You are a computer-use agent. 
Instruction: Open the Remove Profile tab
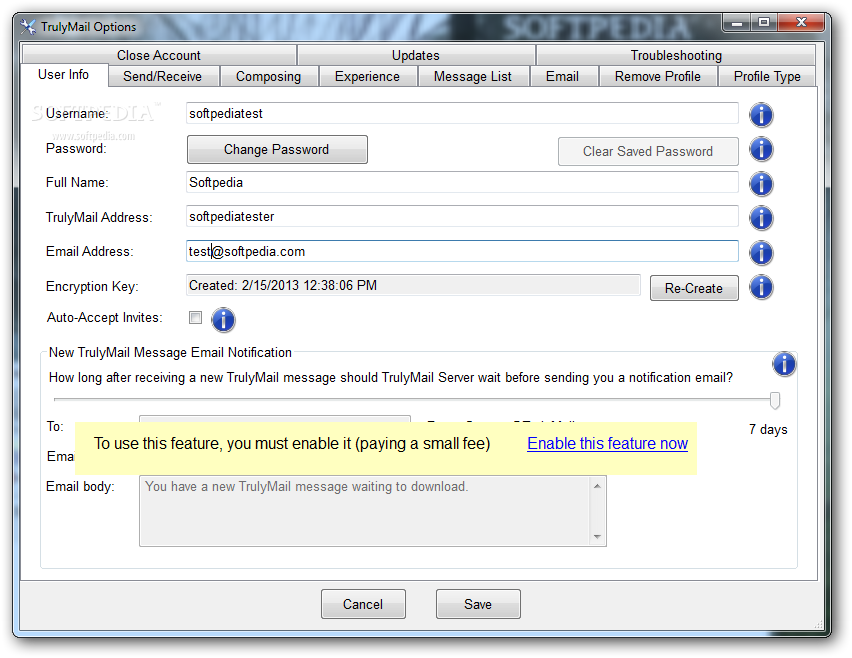657,77
